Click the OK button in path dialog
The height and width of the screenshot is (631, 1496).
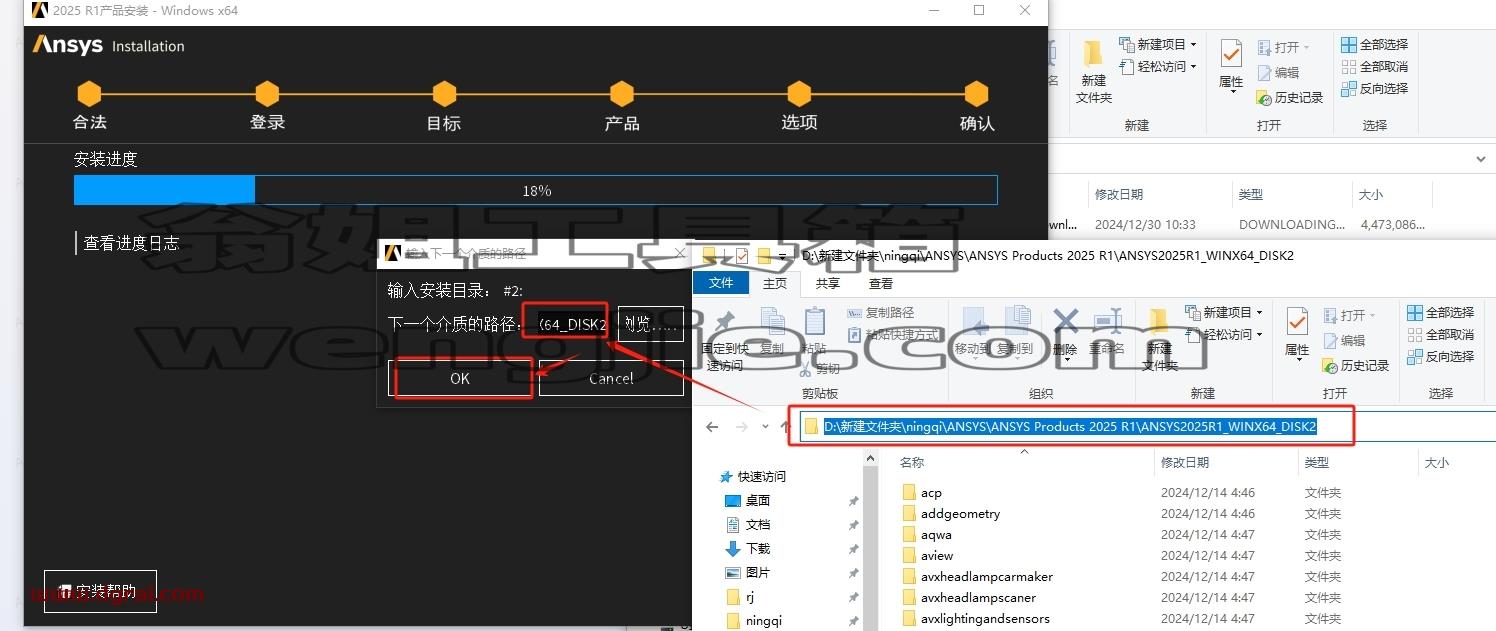(x=460, y=378)
